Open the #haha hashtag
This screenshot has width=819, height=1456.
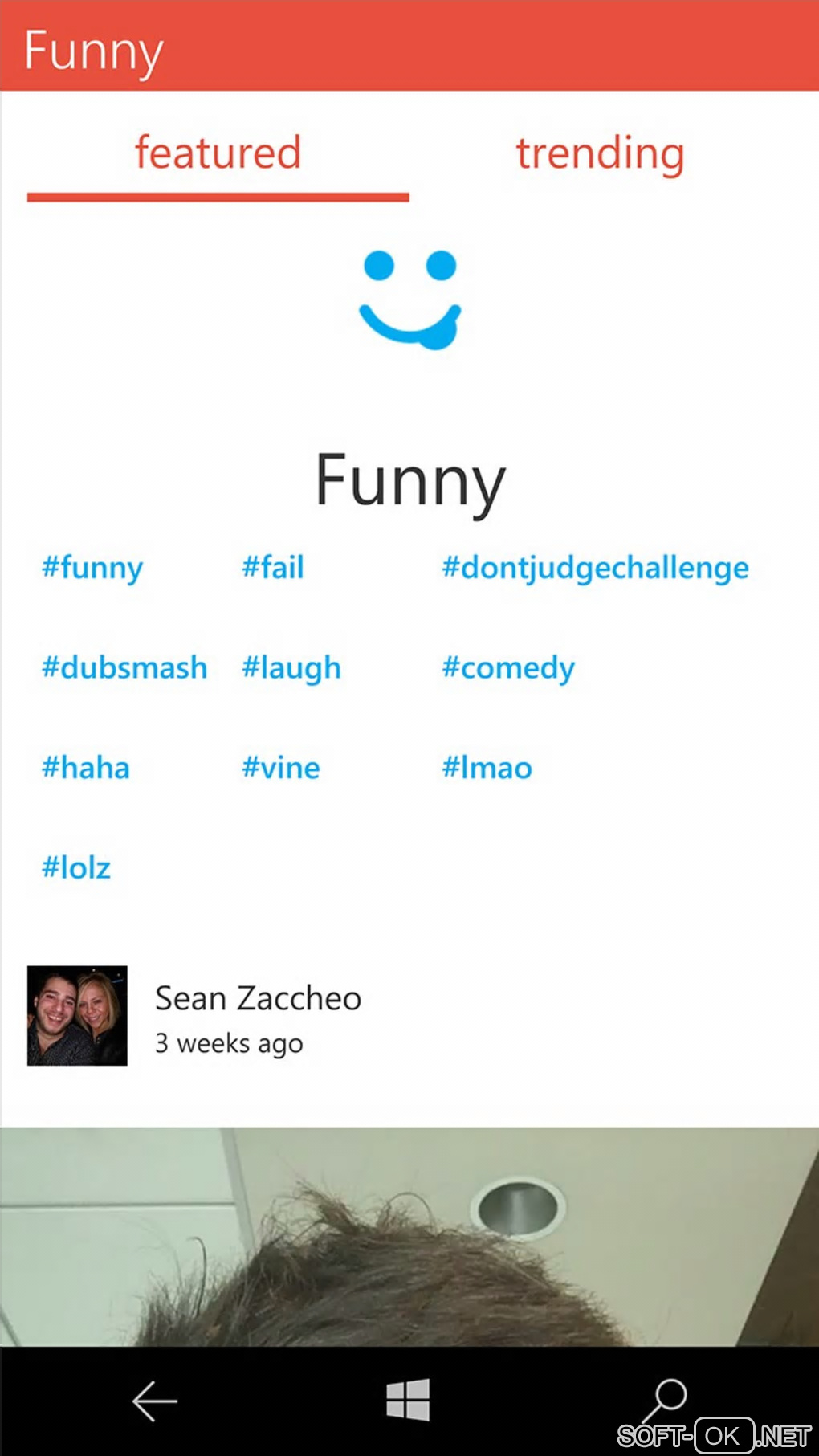click(86, 768)
